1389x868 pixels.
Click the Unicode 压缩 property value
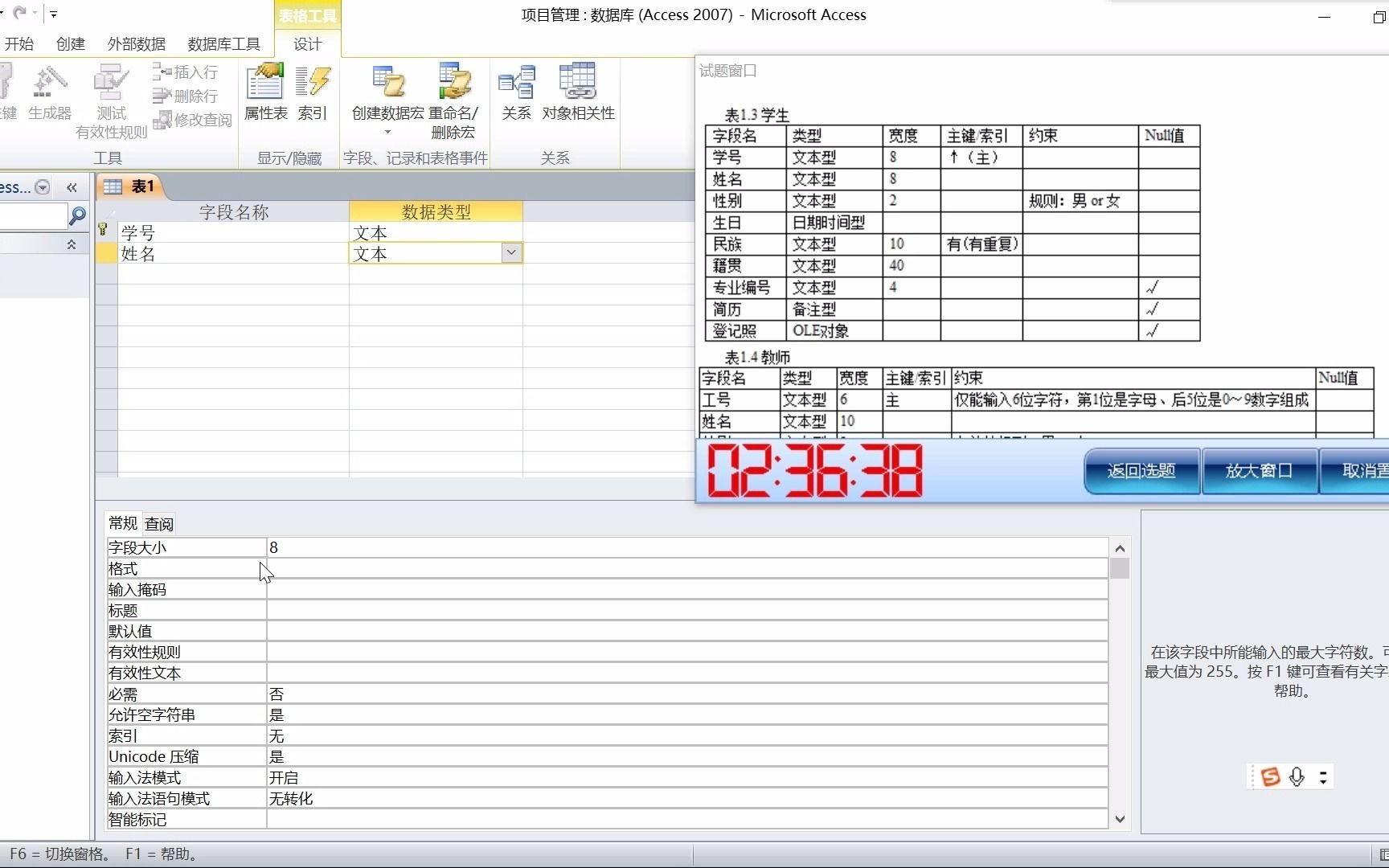(x=687, y=756)
